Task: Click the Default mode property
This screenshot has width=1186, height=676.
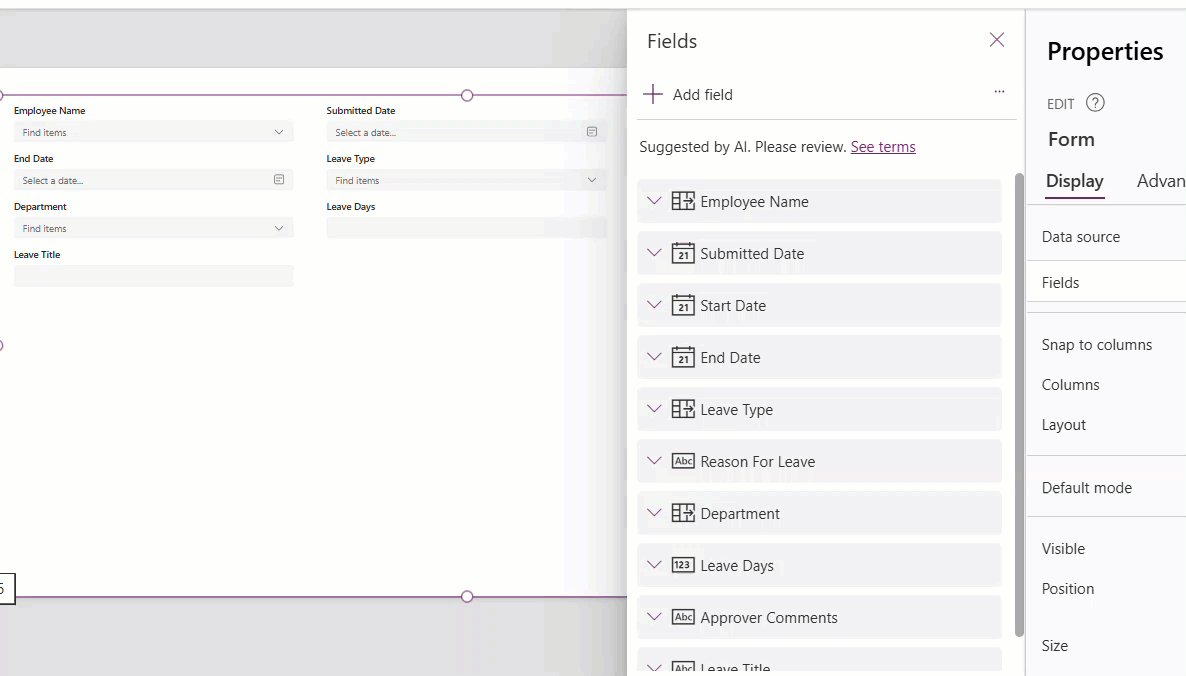Action: pyautogui.click(x=1087, y=488)
